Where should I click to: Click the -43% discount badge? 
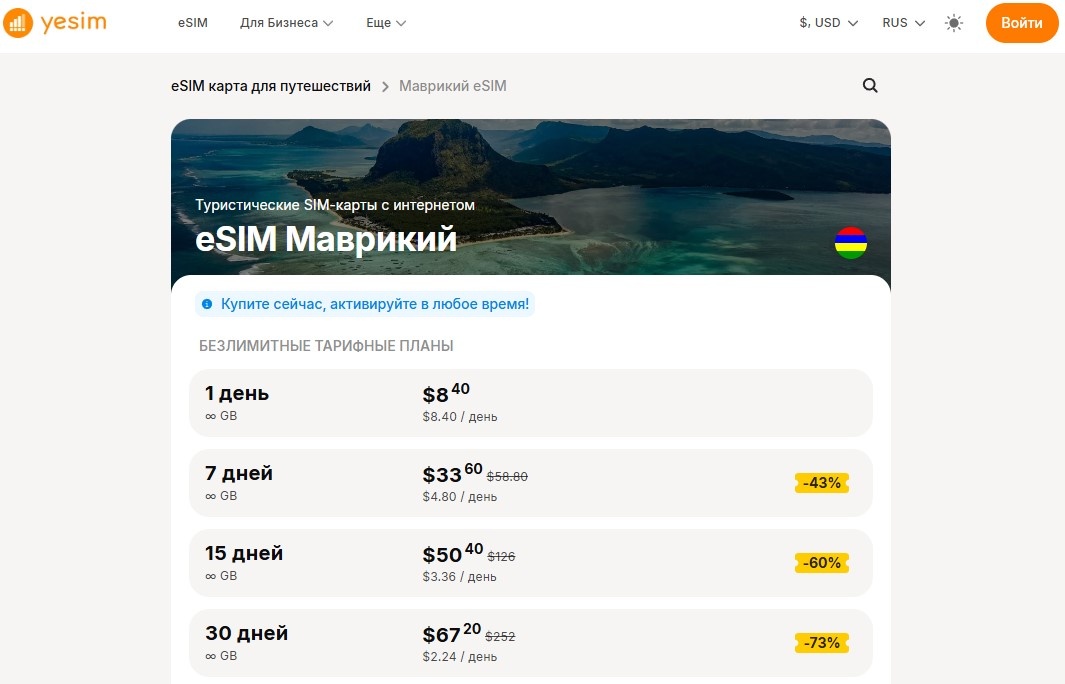(821, 483)
